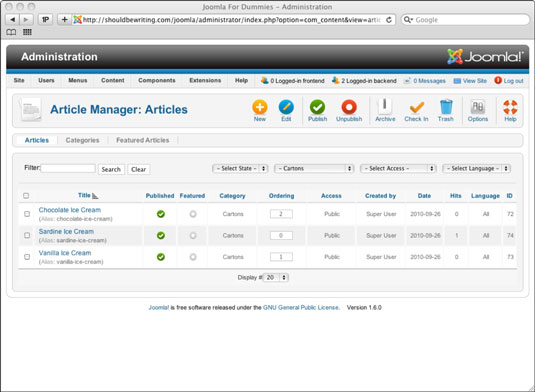Click the Messages envelope icon
535x392 pixels.
[407, 81]
